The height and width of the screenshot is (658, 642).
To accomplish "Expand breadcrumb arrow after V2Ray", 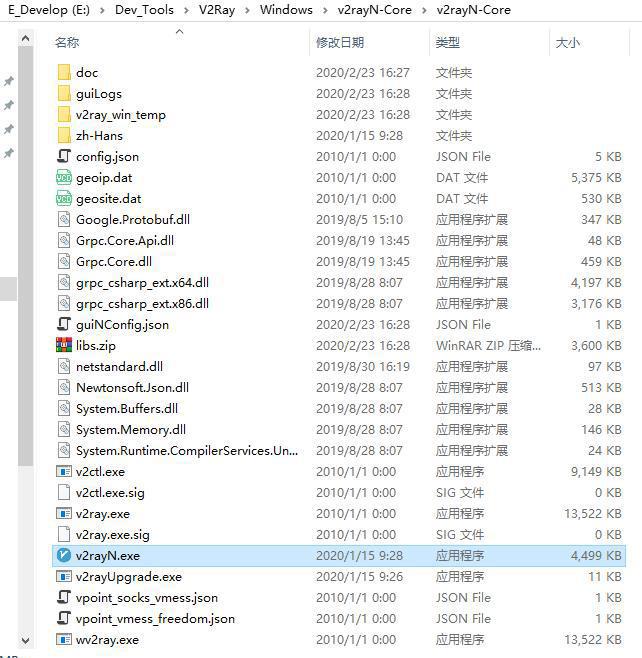I will click(247, 10).
